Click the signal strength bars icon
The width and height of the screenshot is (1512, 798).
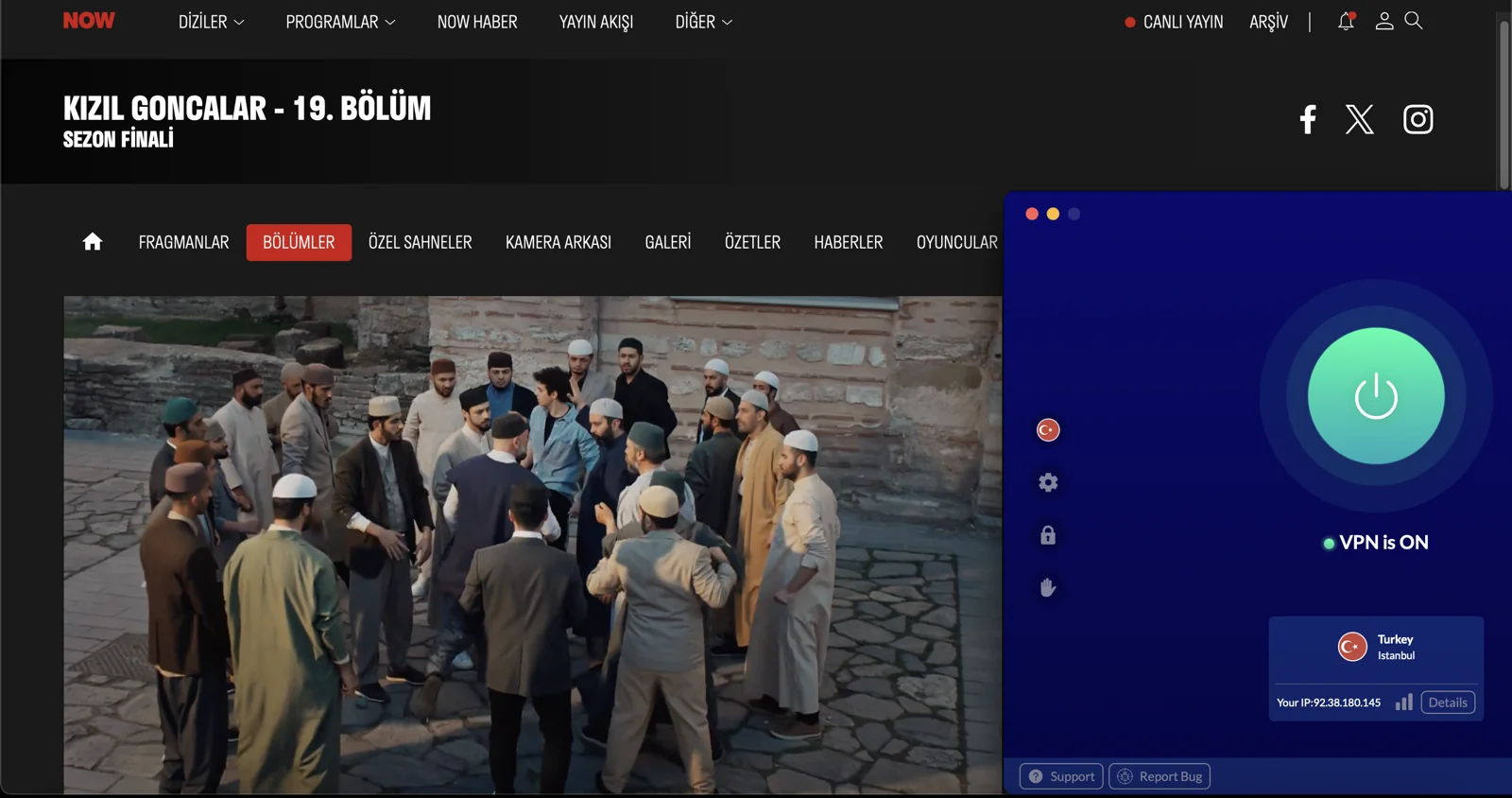click(x=1404, y=702)
